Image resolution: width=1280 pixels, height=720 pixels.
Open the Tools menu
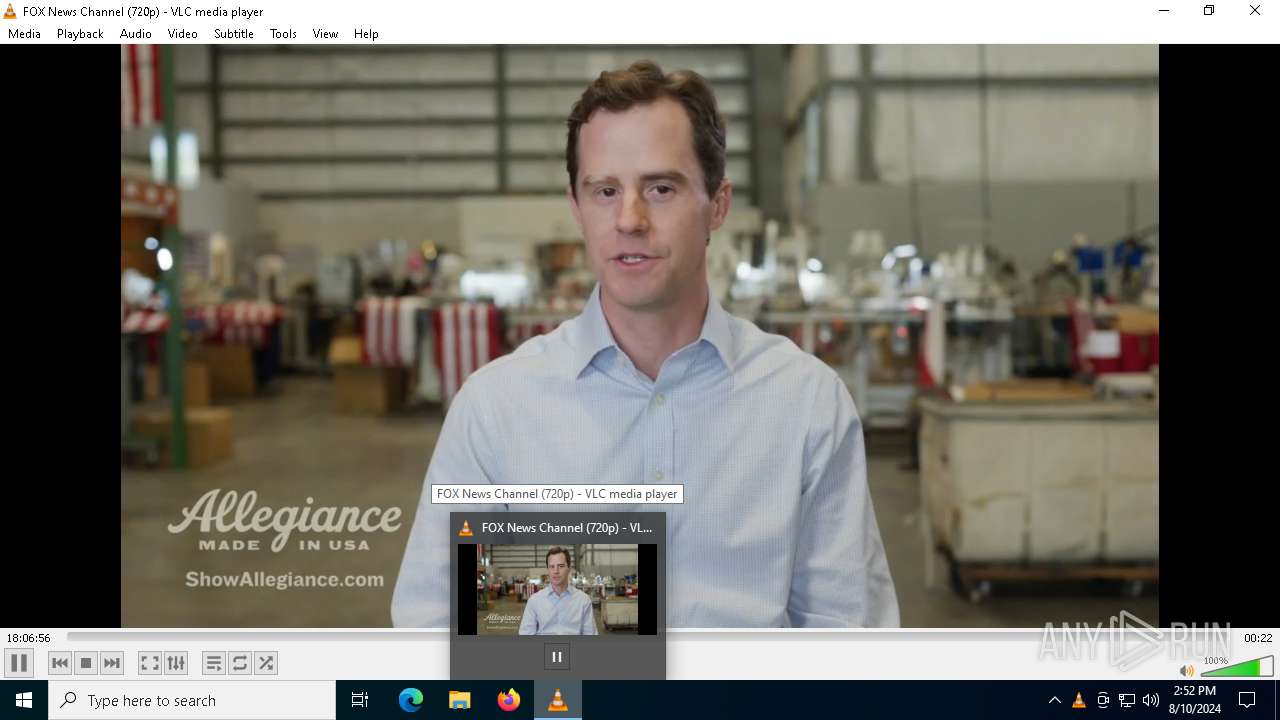click(x=283, y=34)
